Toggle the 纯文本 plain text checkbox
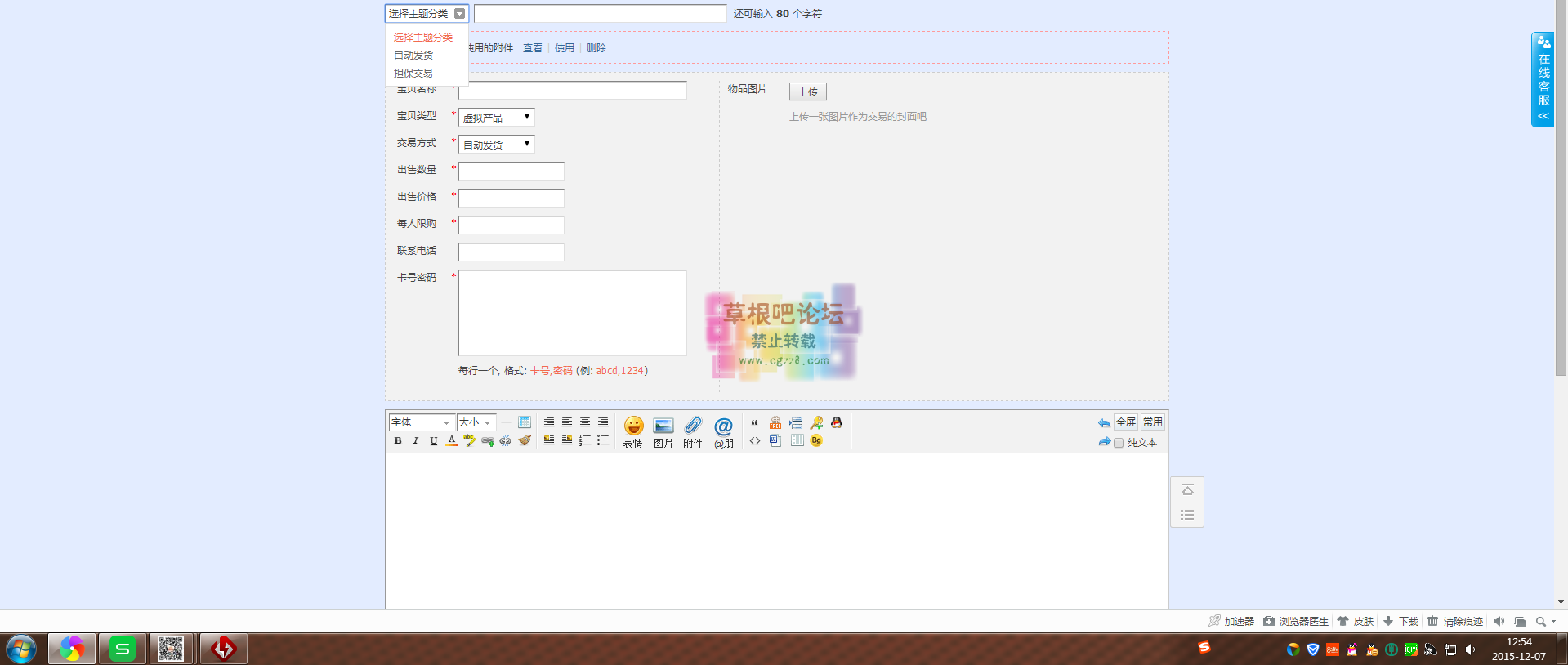 click(1119, 443)
